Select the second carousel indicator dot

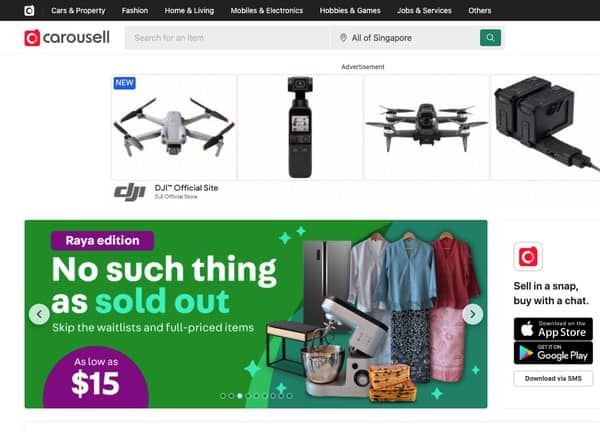point(232,396)
